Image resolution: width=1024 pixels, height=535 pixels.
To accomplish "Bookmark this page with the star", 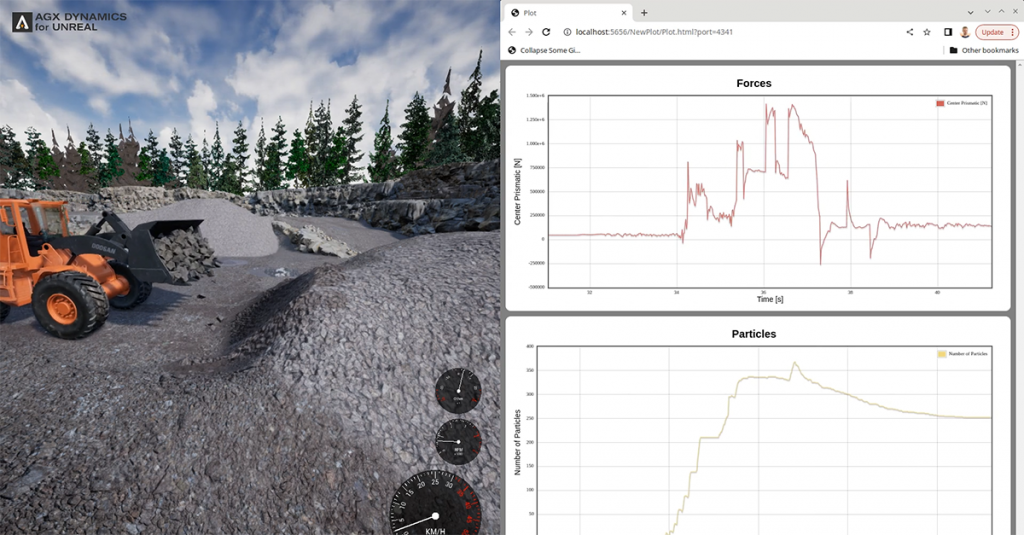I will (x=927, y=32).
